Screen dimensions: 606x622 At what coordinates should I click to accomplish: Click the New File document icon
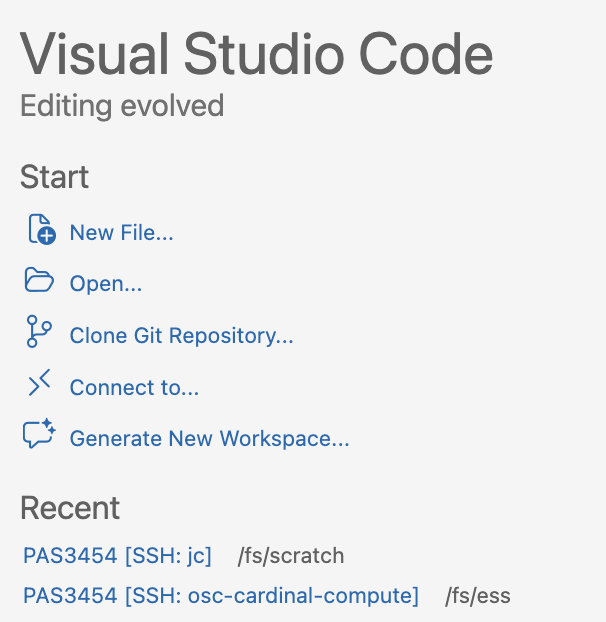42,229
